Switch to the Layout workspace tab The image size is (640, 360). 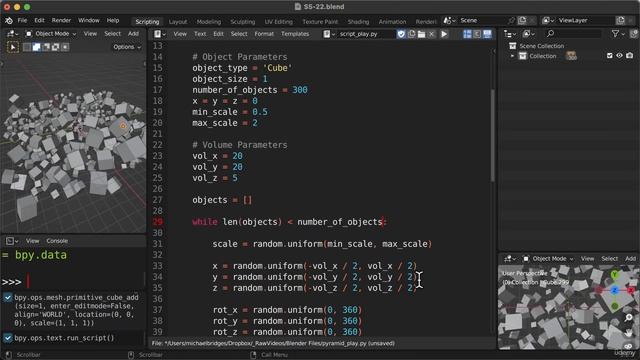[x=178, y=22]
